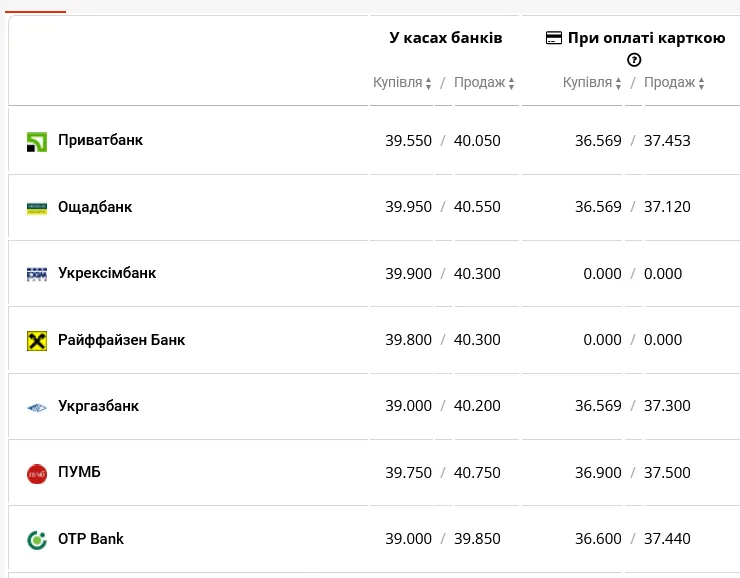The height and width of the screenshot is (578, 740).
Task: Click the Raiffeisen Bank yellow logo icon
Action: (x=37, y=341)
